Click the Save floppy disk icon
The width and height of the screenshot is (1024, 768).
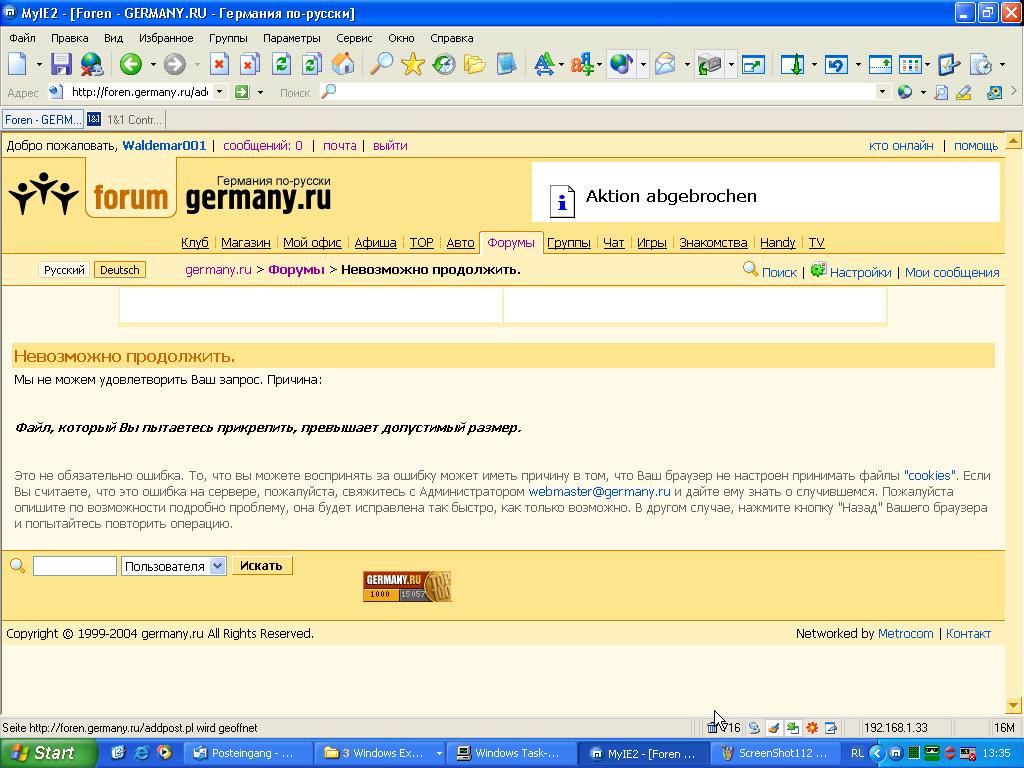tap(62, 65)
